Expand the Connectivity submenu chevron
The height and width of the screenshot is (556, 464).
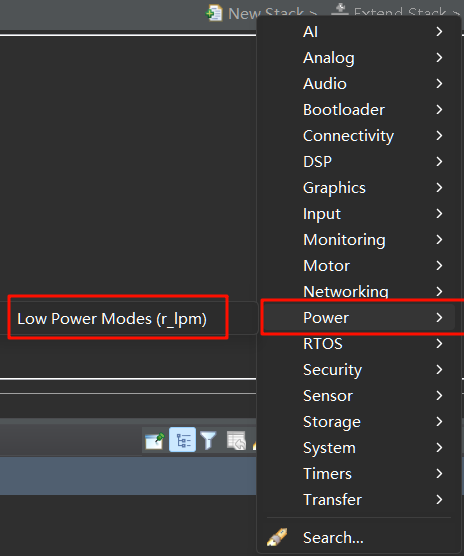click(x=439, y=135)
